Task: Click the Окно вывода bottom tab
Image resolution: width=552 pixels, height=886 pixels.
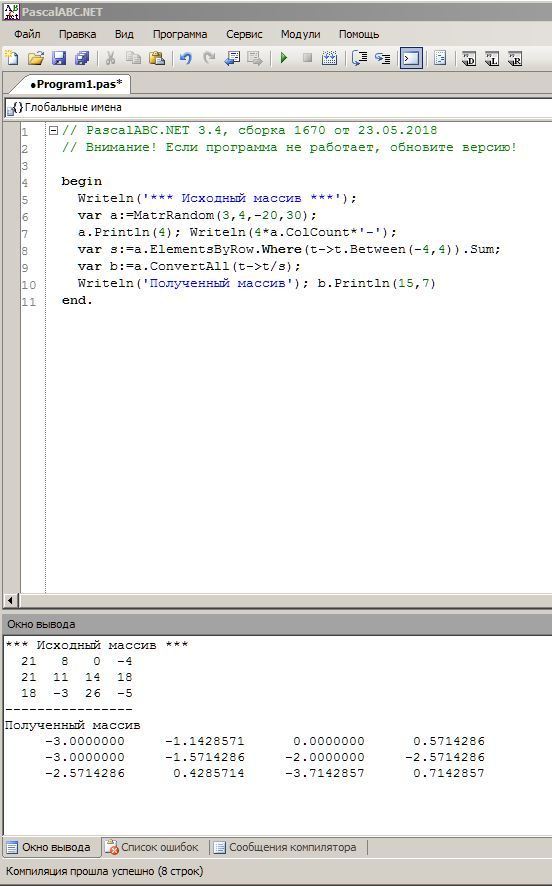Action: tap(49, 847)
